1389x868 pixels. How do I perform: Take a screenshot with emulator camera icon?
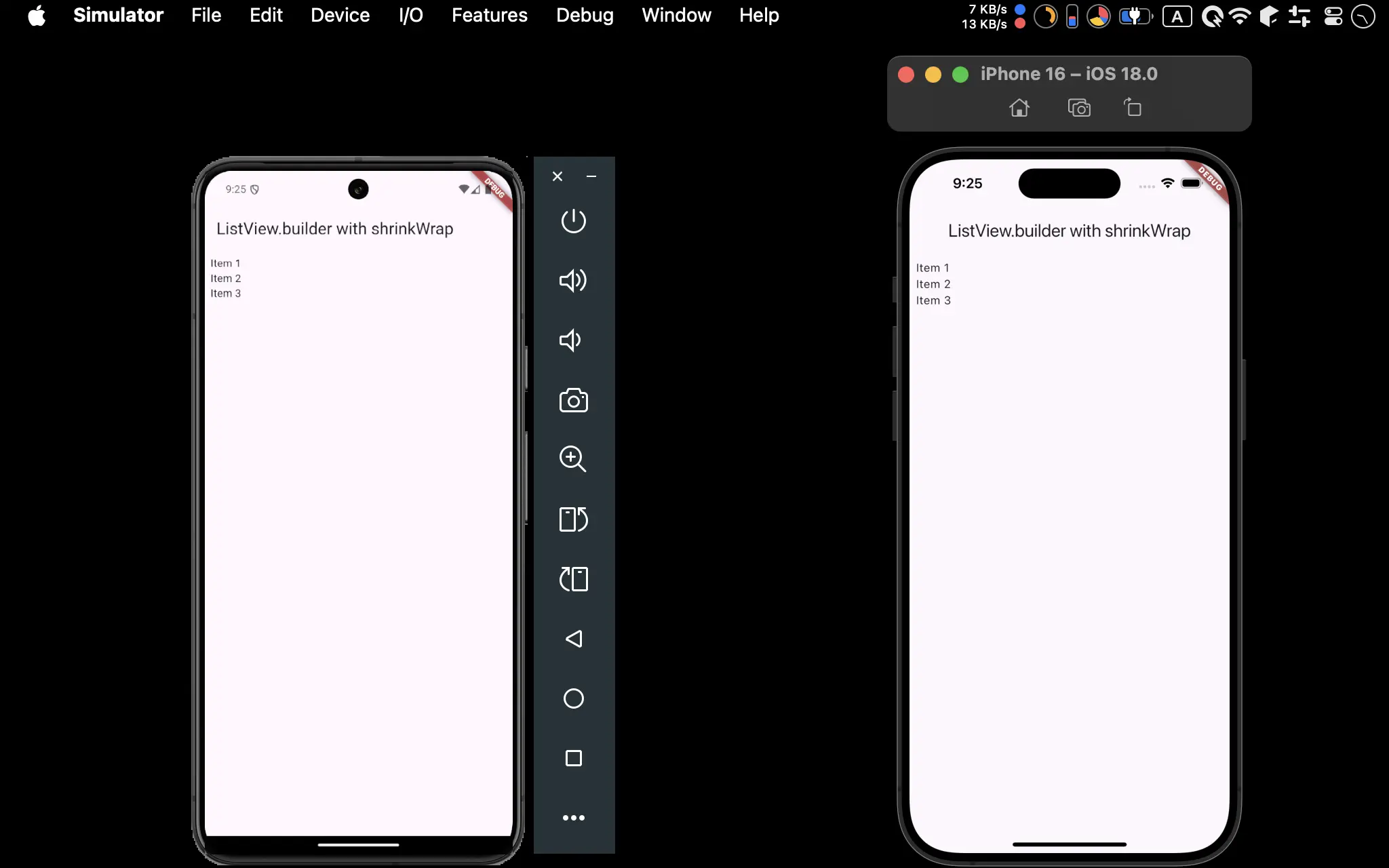coord(574,400)
